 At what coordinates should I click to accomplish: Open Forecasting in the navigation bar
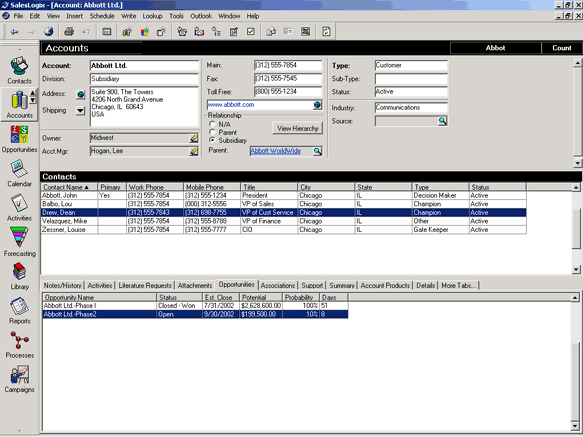tap(19, 242)
